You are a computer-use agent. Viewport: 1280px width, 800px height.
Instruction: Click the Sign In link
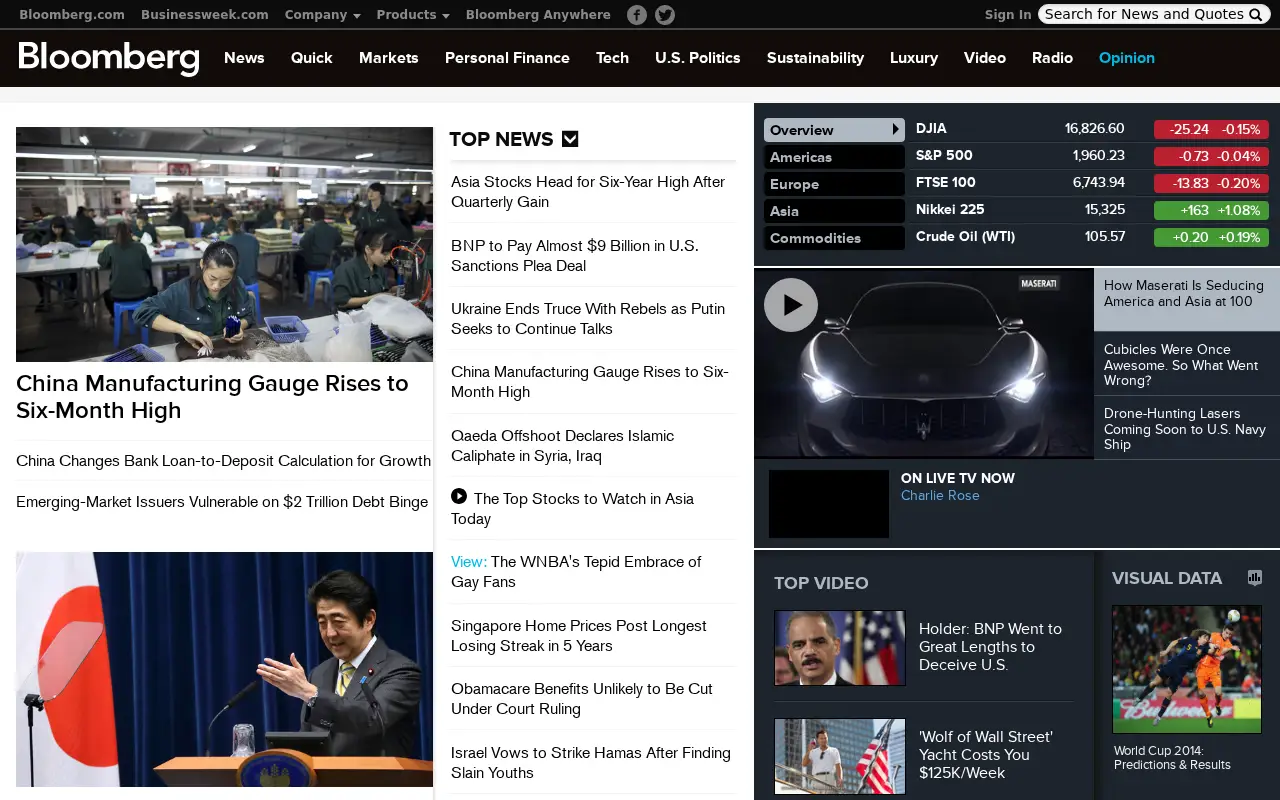pyautogui.click(x=1008, y=15)
